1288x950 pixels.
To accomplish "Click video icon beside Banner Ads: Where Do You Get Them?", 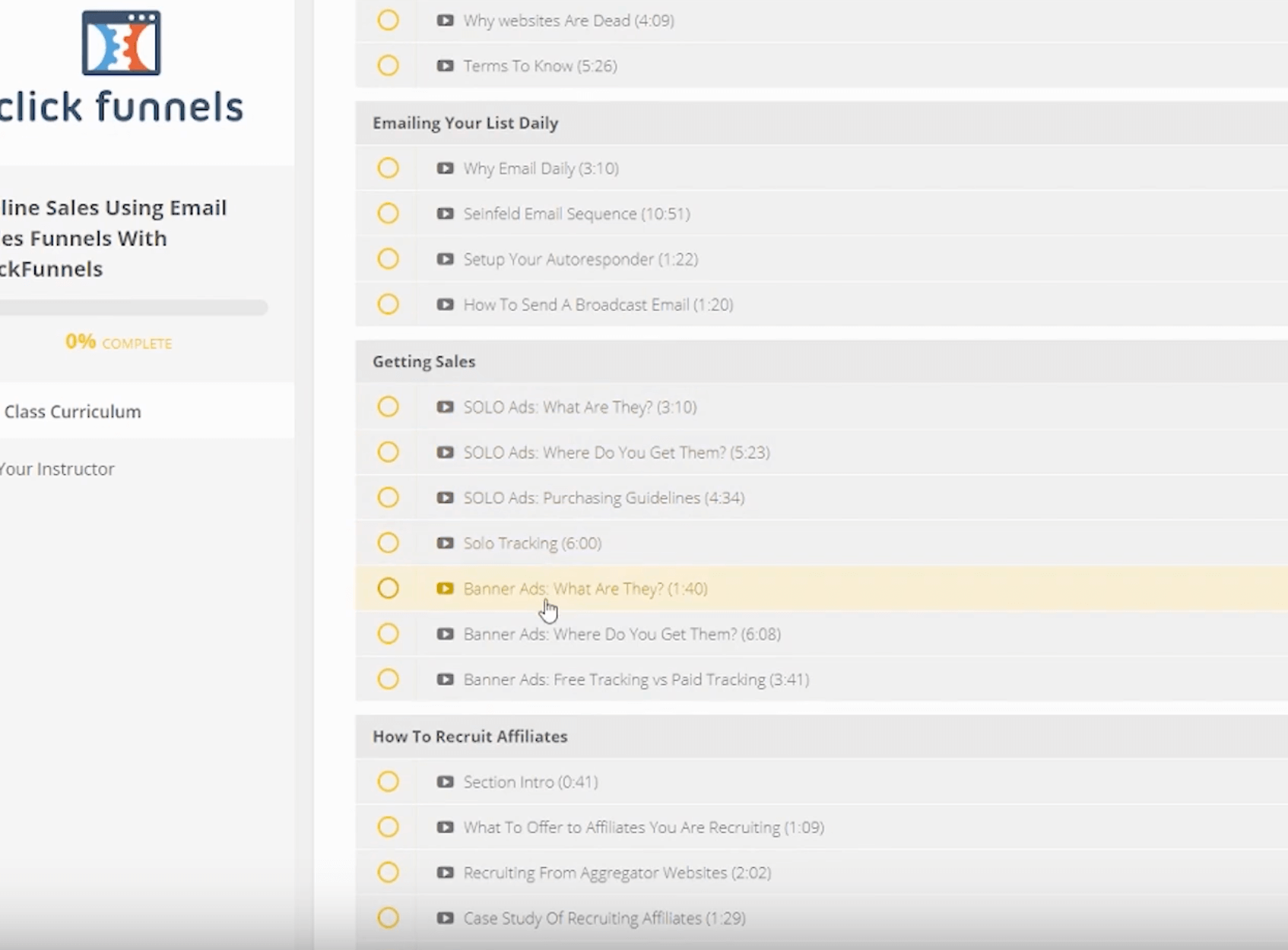I will coord(445,634).
